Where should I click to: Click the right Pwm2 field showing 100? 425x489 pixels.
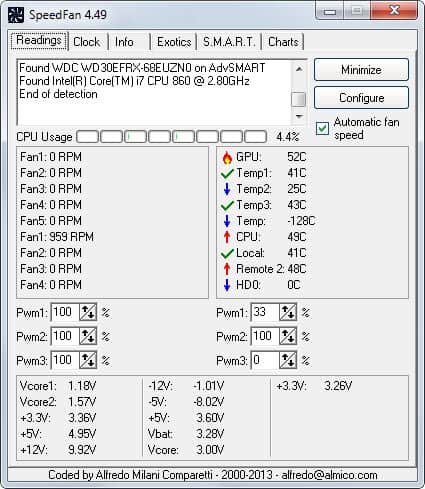click(x=265, y=336)
